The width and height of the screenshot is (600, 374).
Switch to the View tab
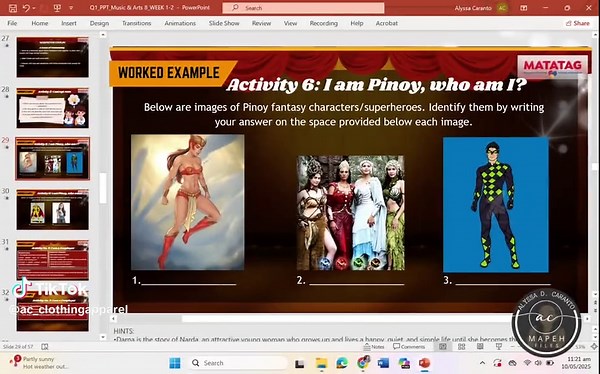click(290, 23)
